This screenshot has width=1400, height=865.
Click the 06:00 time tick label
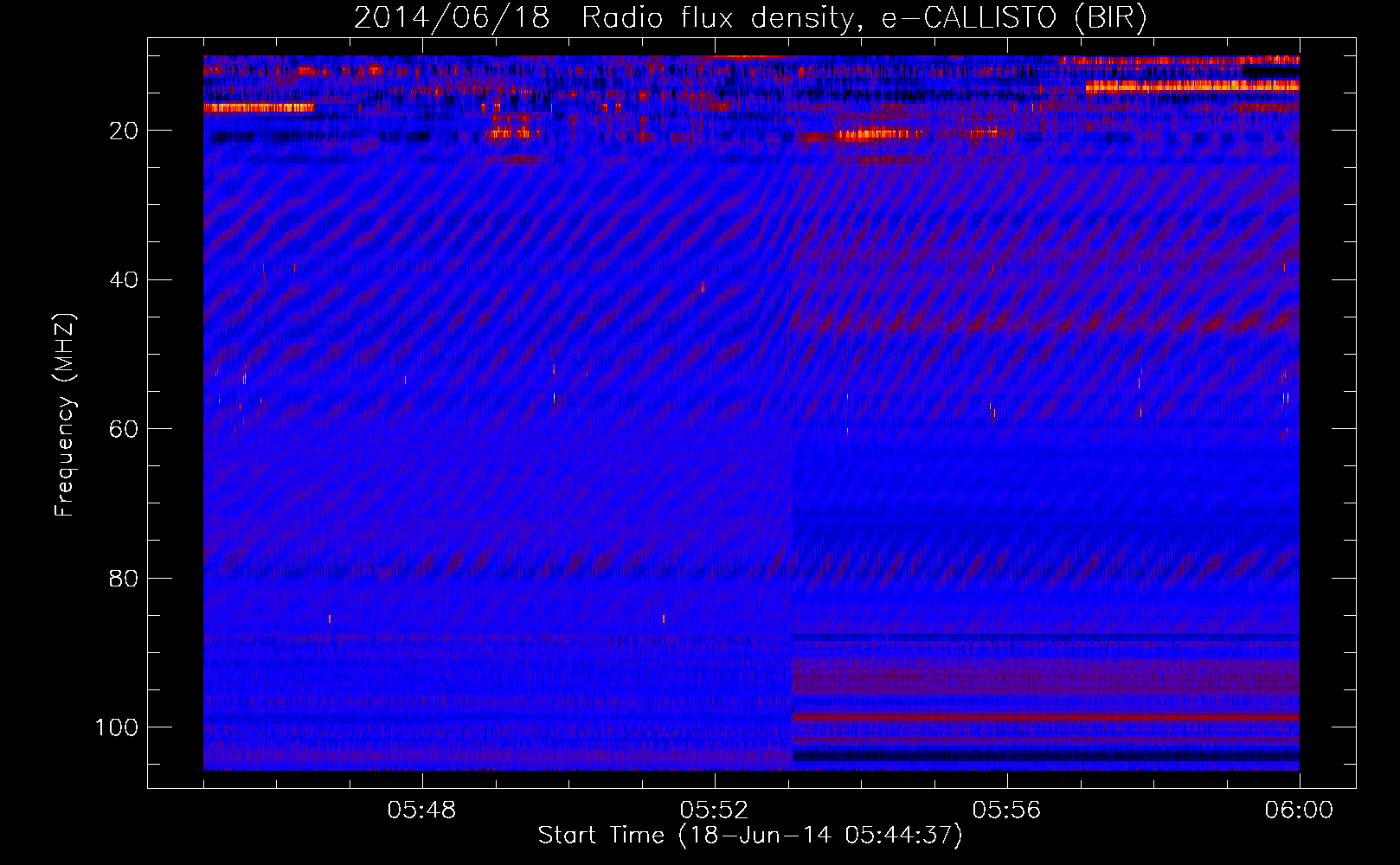1300,811
